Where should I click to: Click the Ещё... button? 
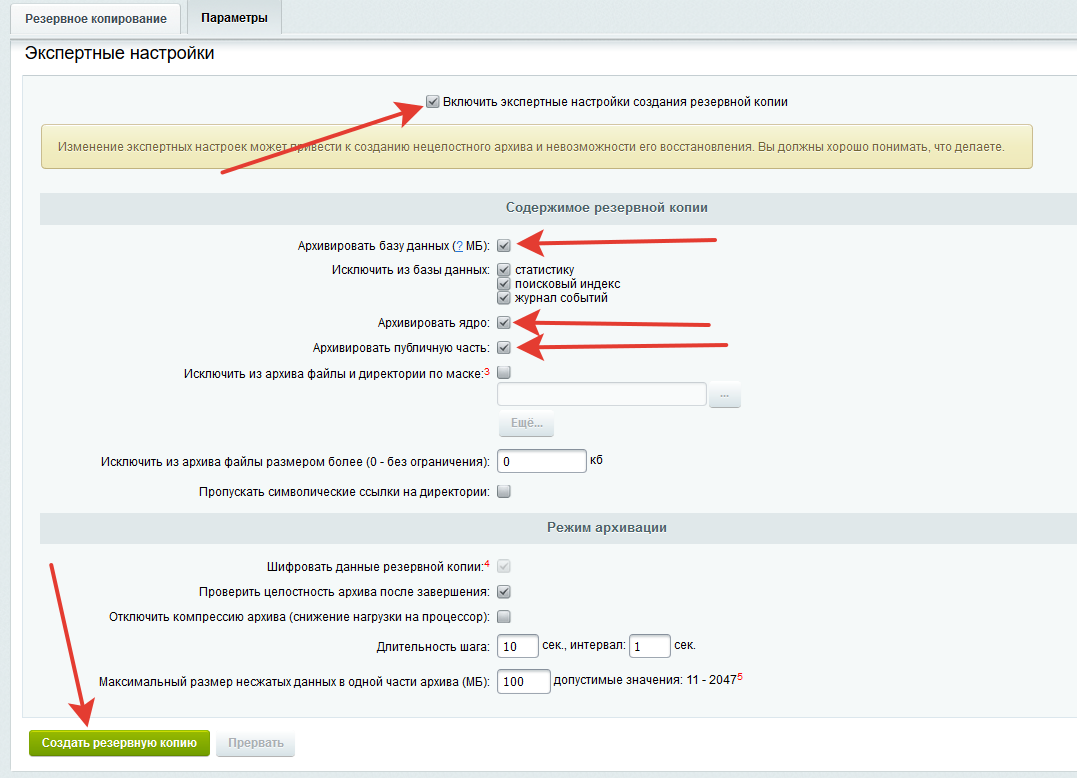pyautogui.click(x=526, y=424)
